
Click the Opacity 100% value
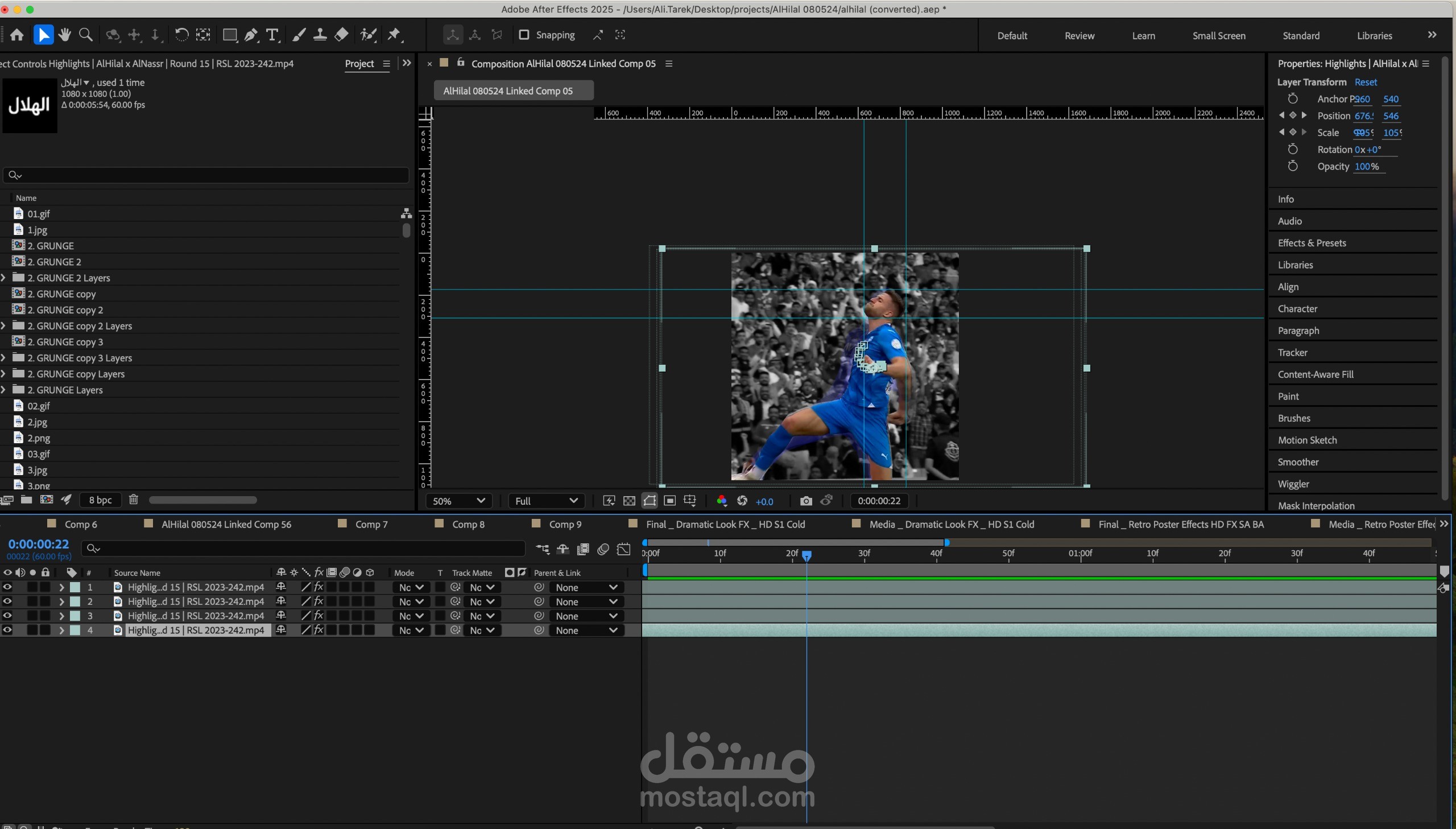1366,167
